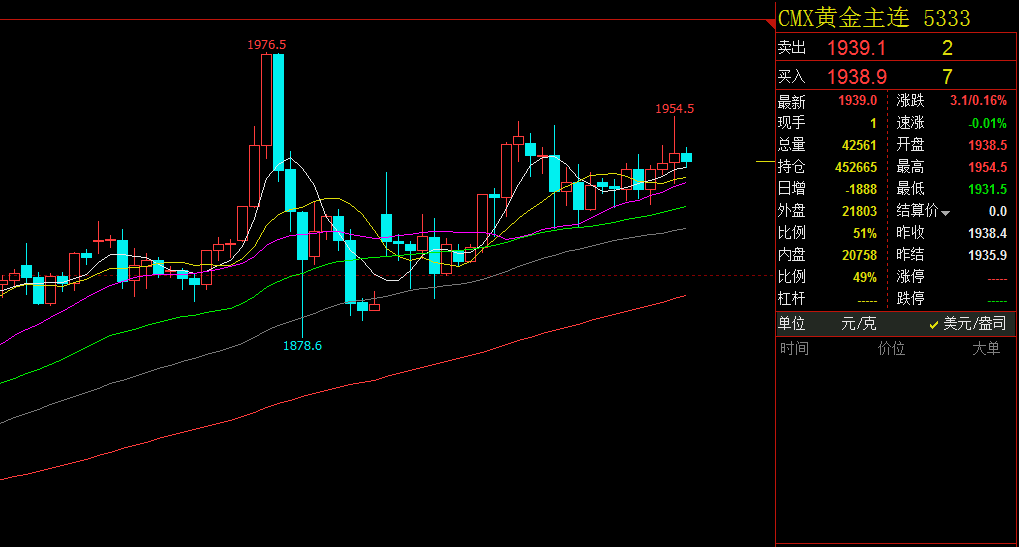Click the 买入 quantity 7

coord(947,77)
